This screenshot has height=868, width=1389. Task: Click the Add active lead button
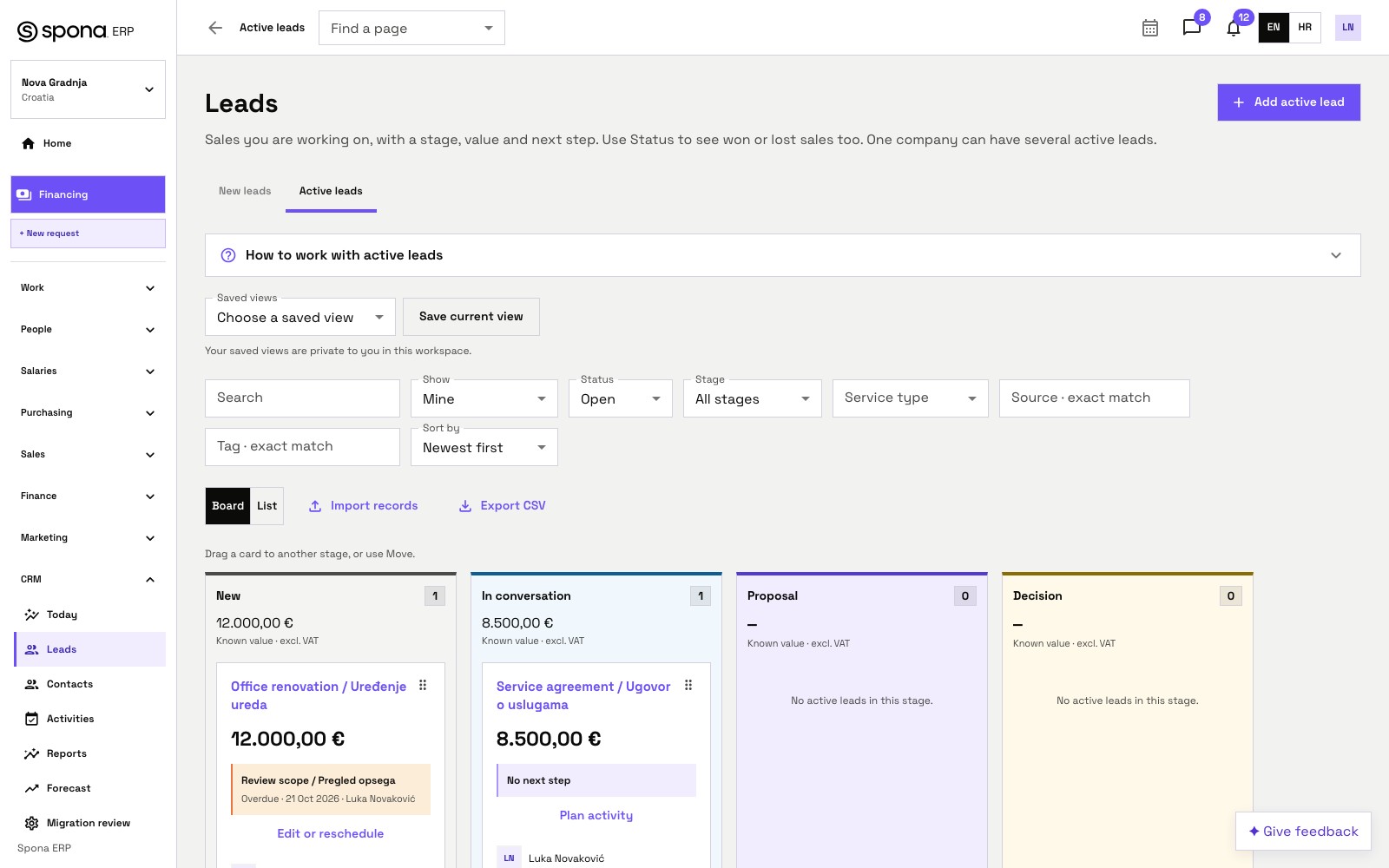[x=1288, y=102]
